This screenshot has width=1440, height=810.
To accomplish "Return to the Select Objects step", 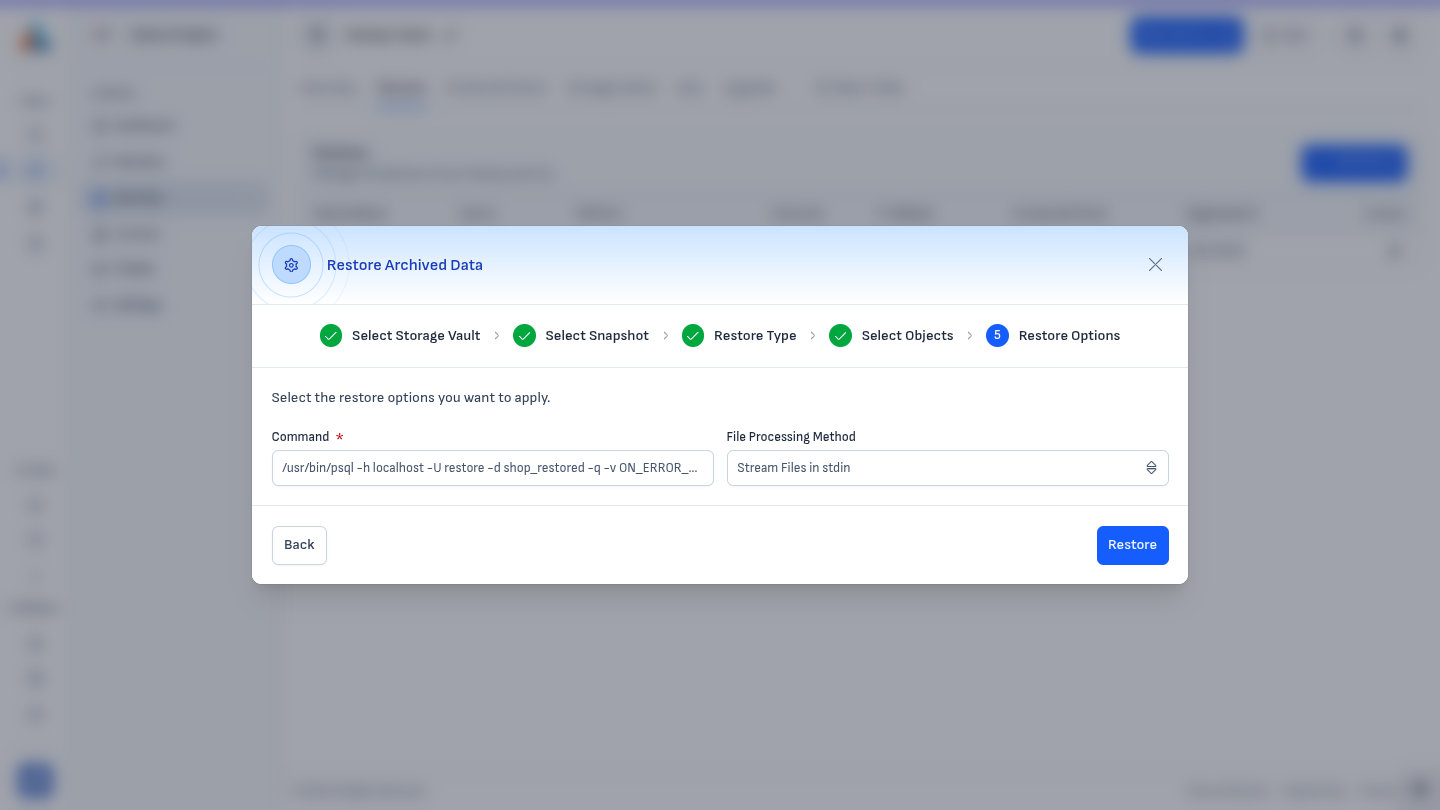I will point(907,336).
